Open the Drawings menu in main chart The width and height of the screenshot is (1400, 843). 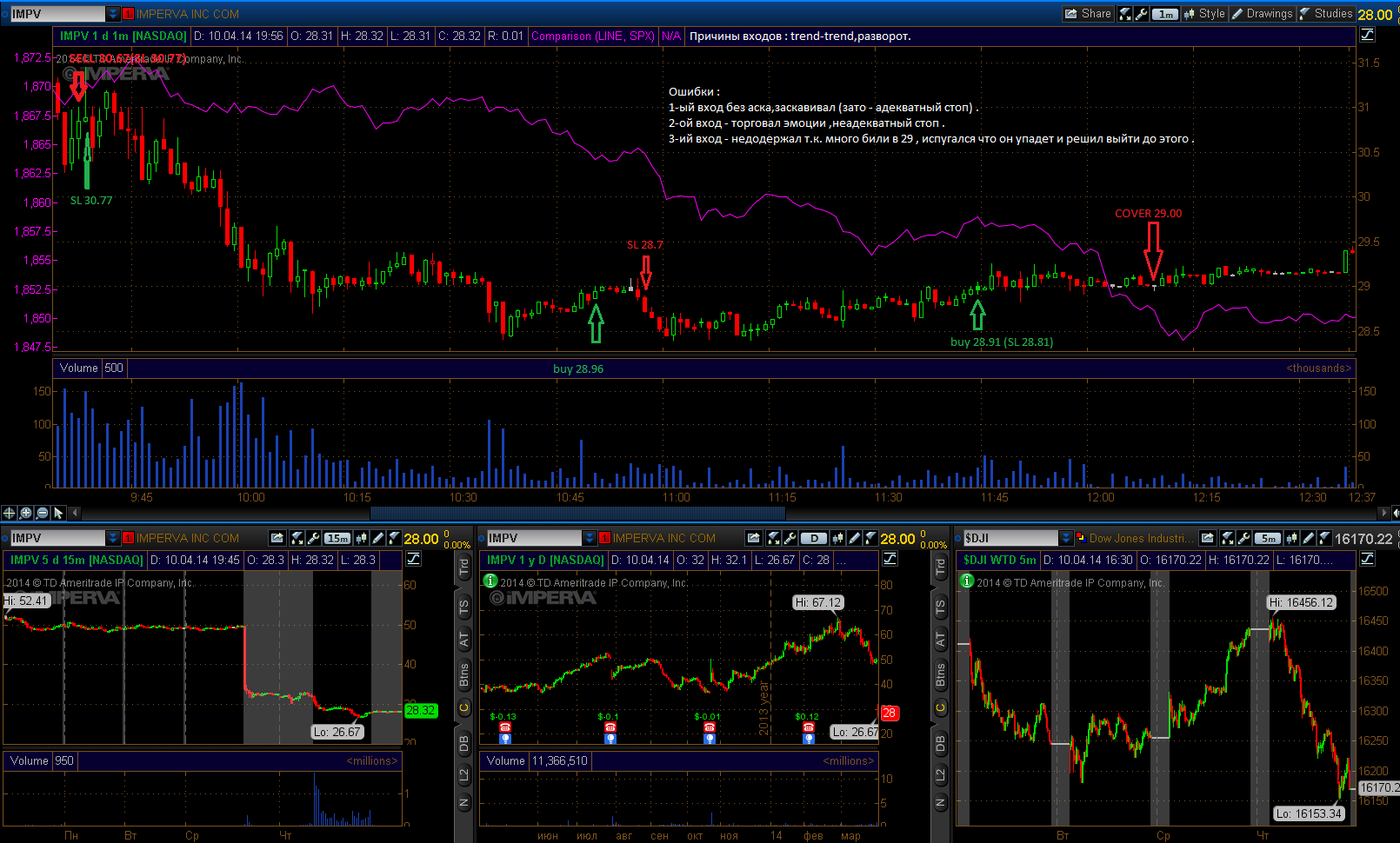click(x=1262, y=14)
